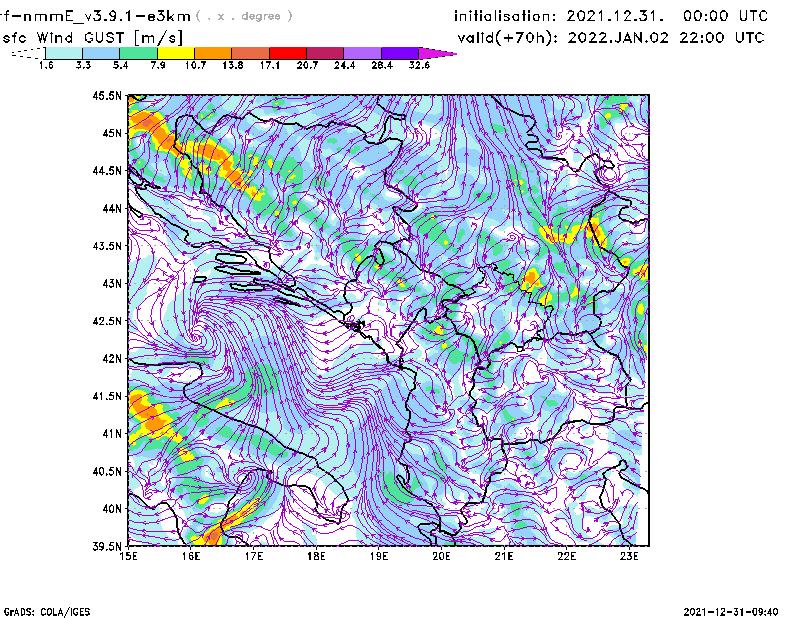Click the '43N' latitude label
This screenshot has width=800, height=618.
pos(112,283)
